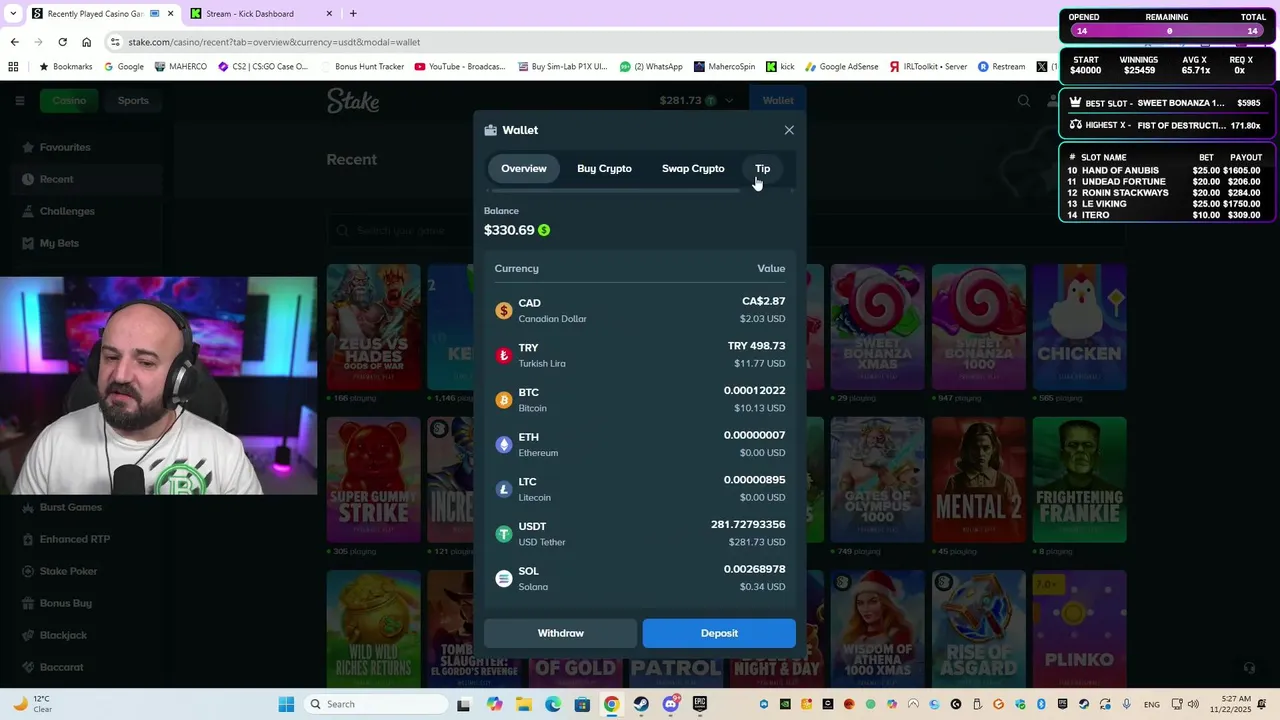This screenshot has width=1280, height=720.
Task: Click the Litecoin coin icon
Action: (x=504, y=489)
